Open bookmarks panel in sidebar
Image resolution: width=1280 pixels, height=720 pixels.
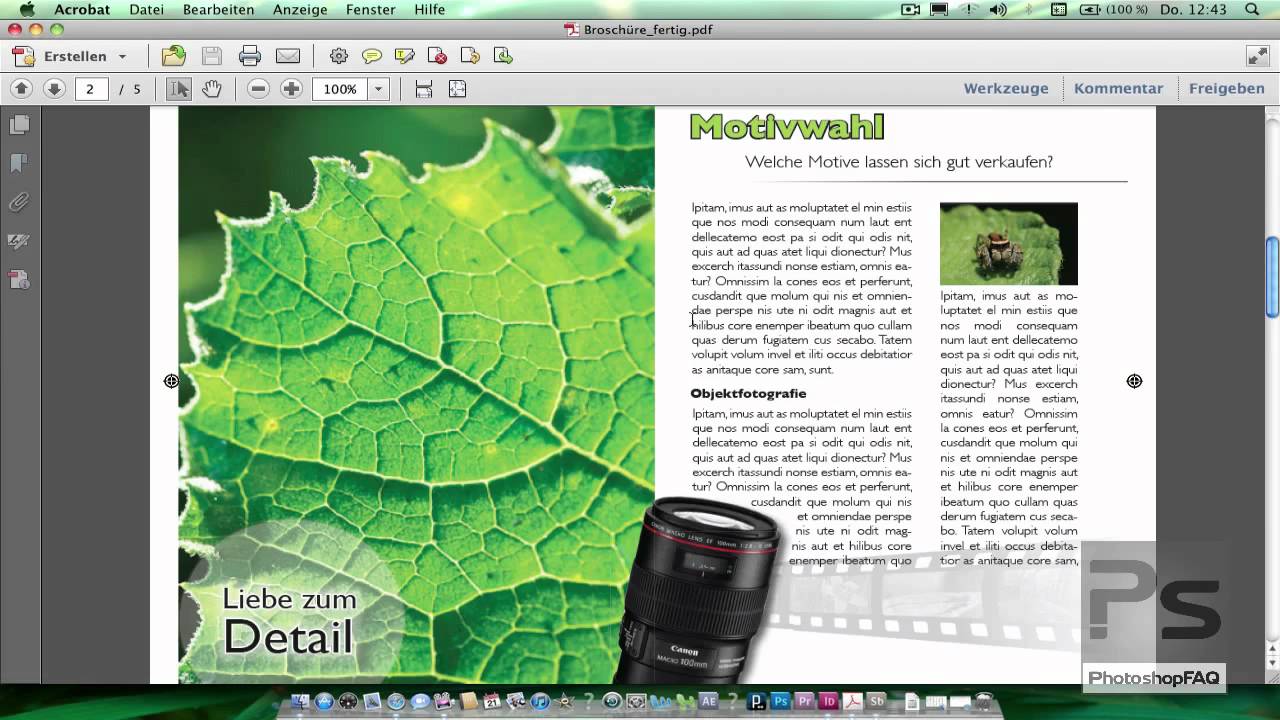pyautogui.click(x=19, y=163)
